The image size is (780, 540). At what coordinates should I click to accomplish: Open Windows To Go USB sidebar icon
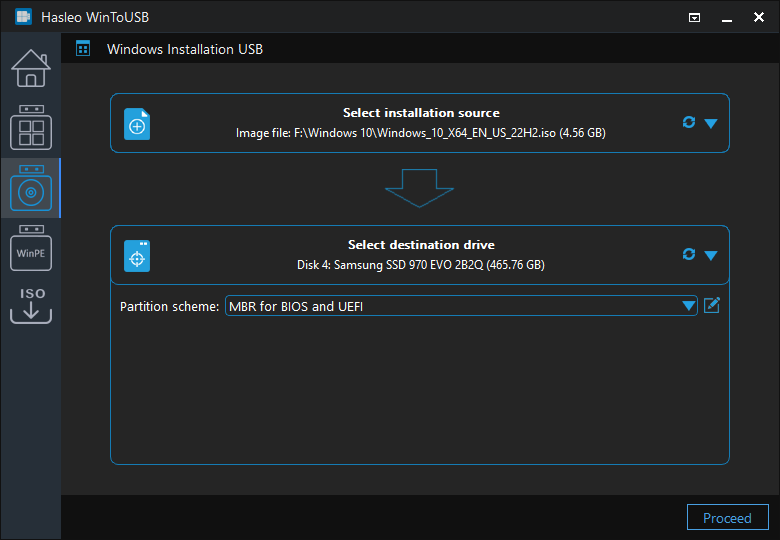coord(31,127)
